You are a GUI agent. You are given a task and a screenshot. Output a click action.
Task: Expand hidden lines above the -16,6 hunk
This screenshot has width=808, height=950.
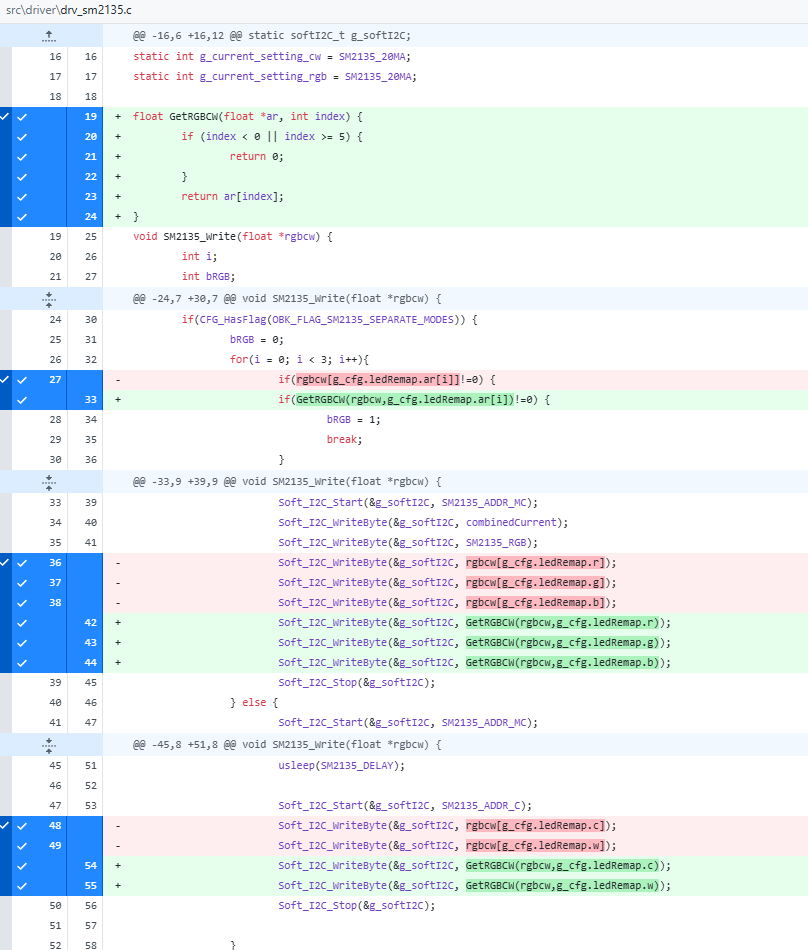(49, 36)
